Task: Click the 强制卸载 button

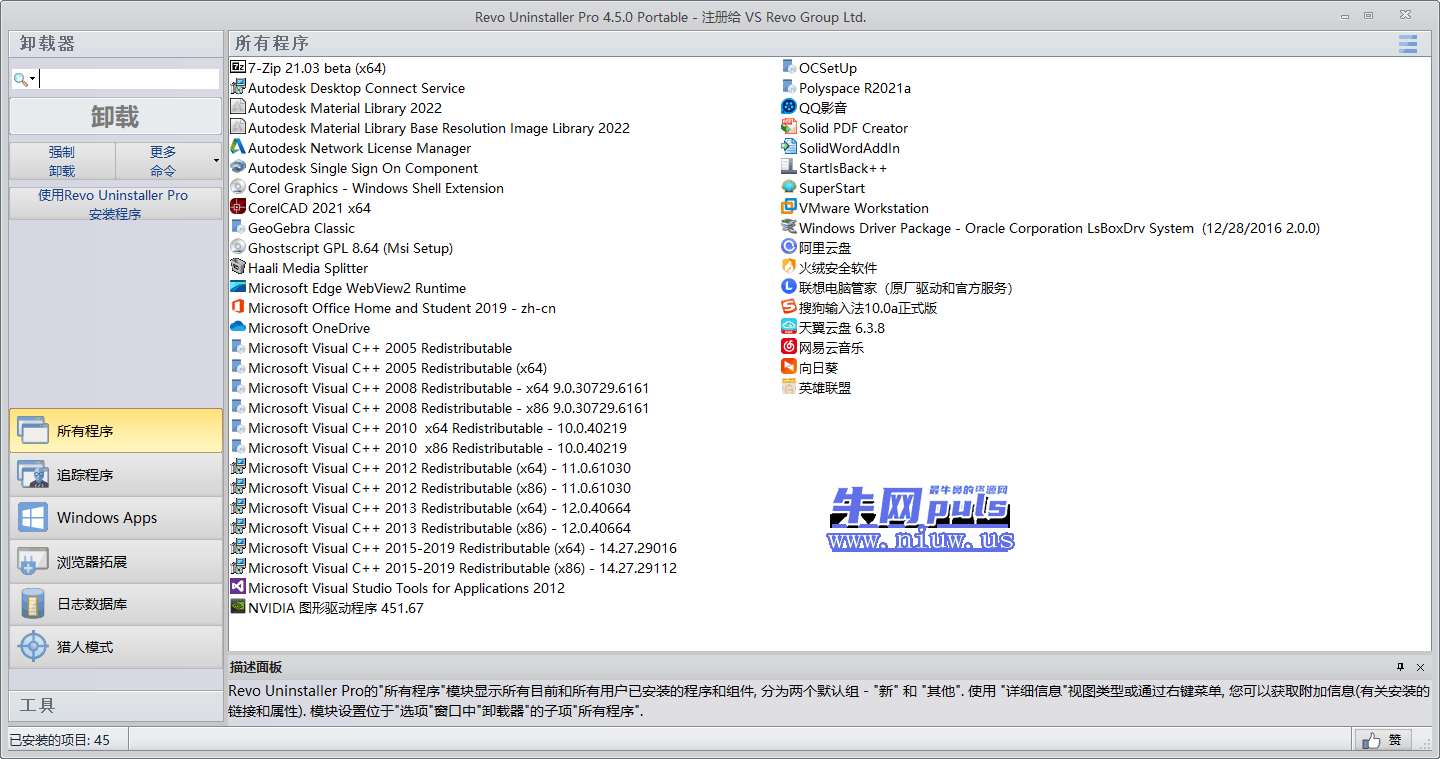Action: (62, 161)
